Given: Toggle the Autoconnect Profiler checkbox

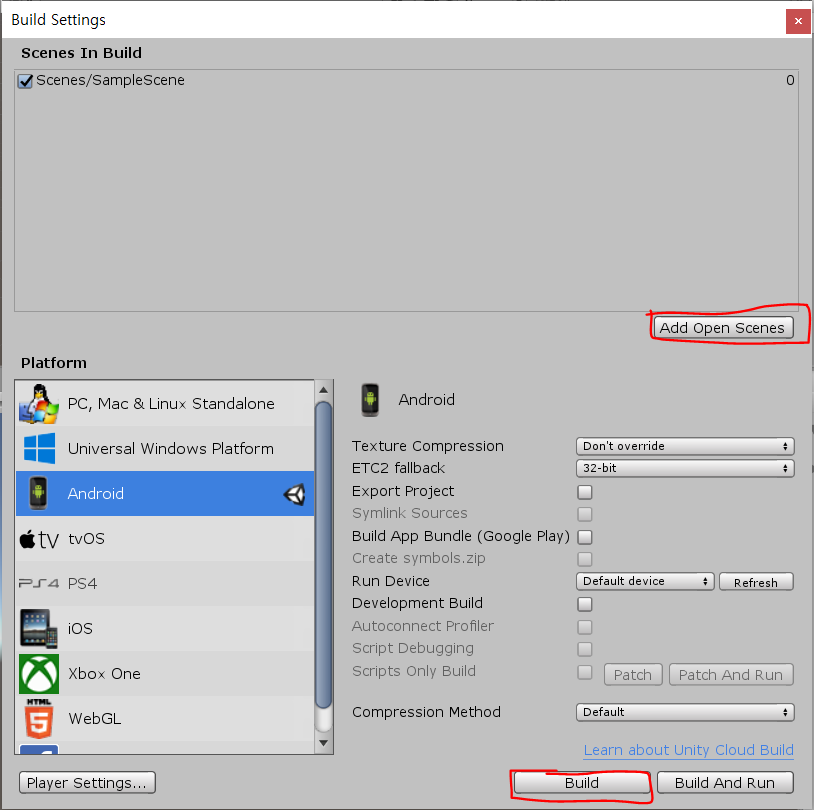Looking at the screenshot, I should tap(585, 627).
